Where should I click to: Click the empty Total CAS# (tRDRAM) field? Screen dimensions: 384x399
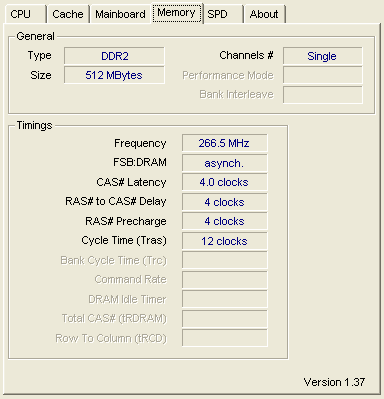coord(225,319)
